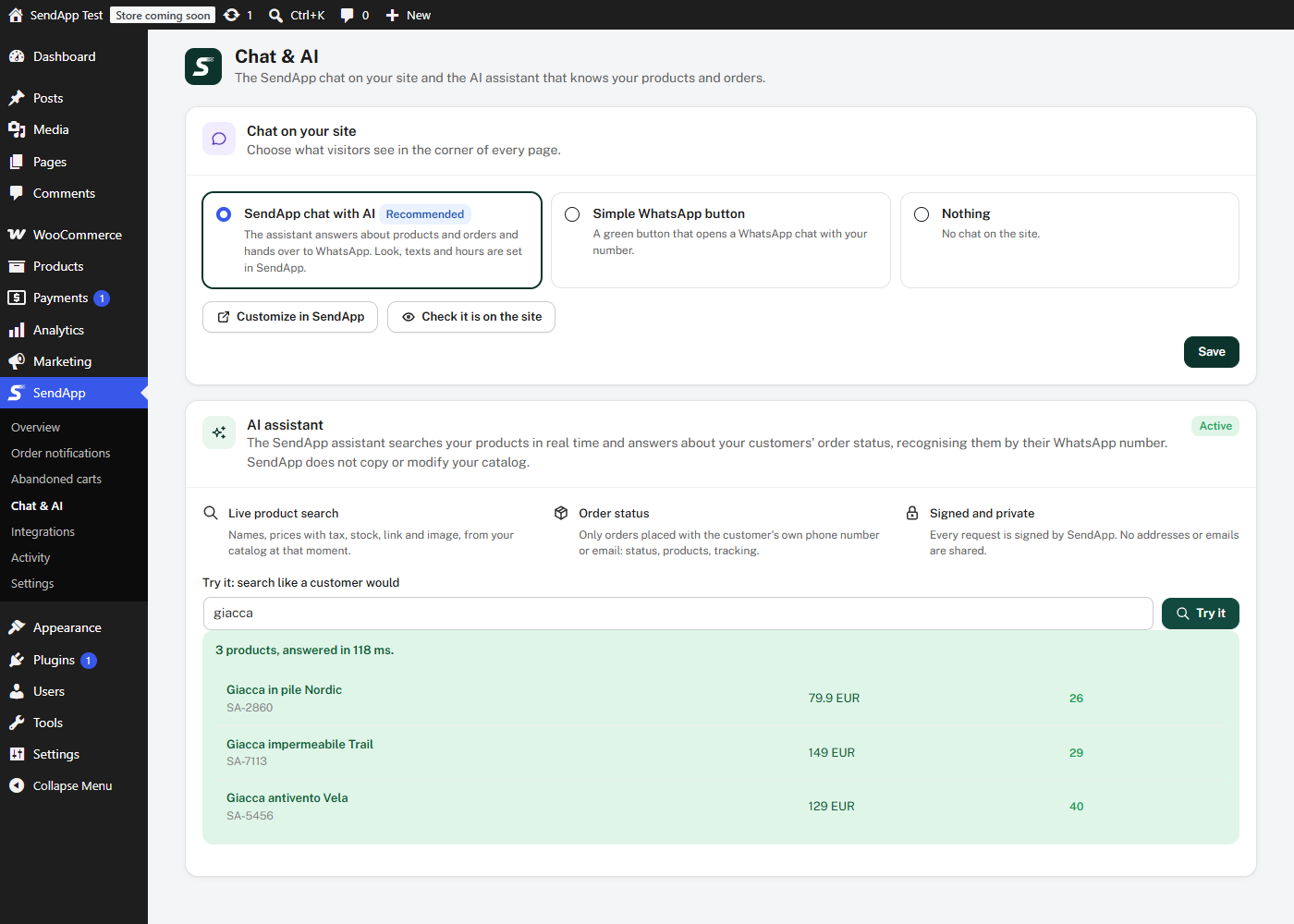Open the New content menu
Viewport: 1294px width, 924px height.
(409, 15)
